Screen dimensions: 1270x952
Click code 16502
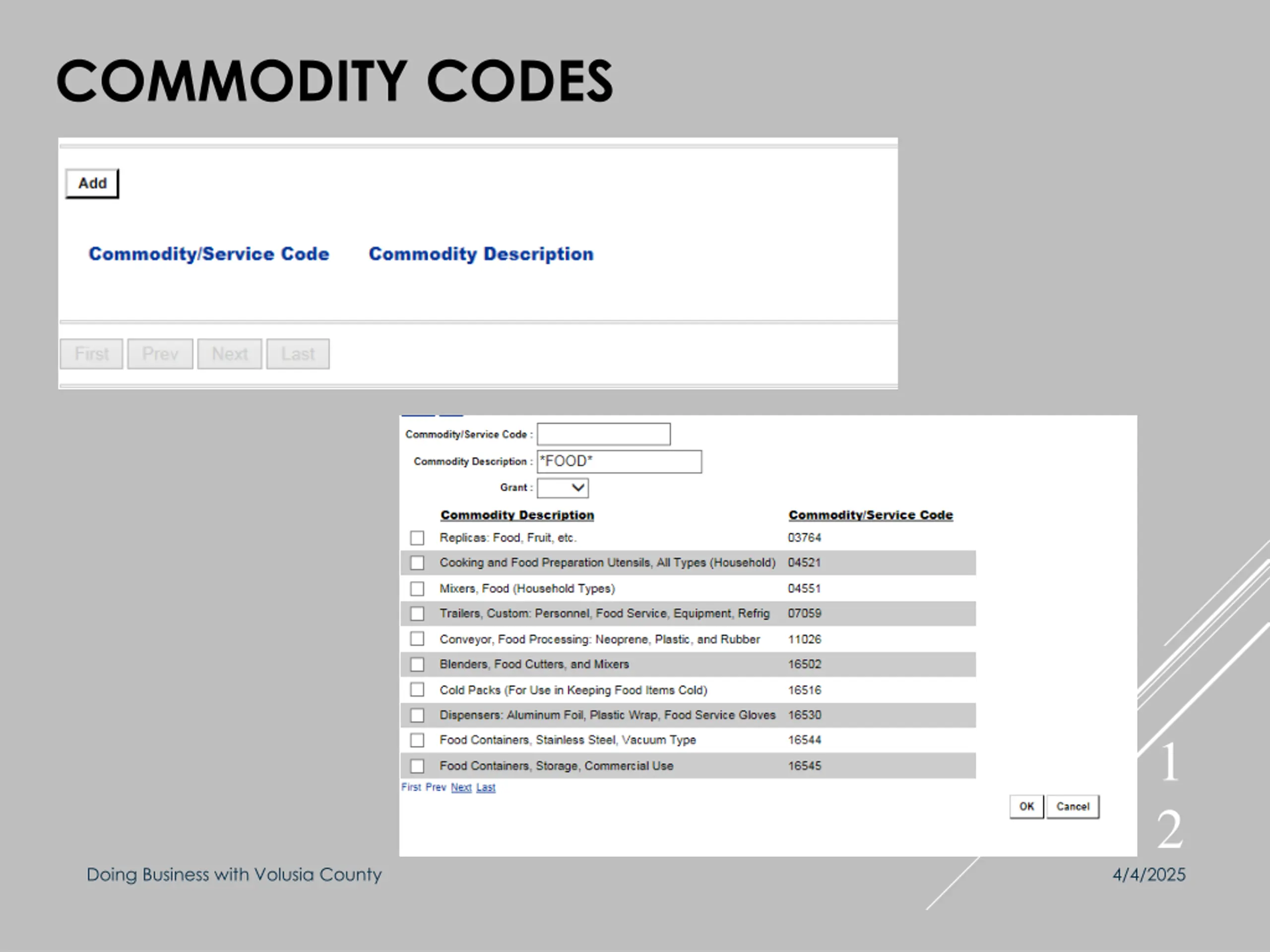click(804, 664)
